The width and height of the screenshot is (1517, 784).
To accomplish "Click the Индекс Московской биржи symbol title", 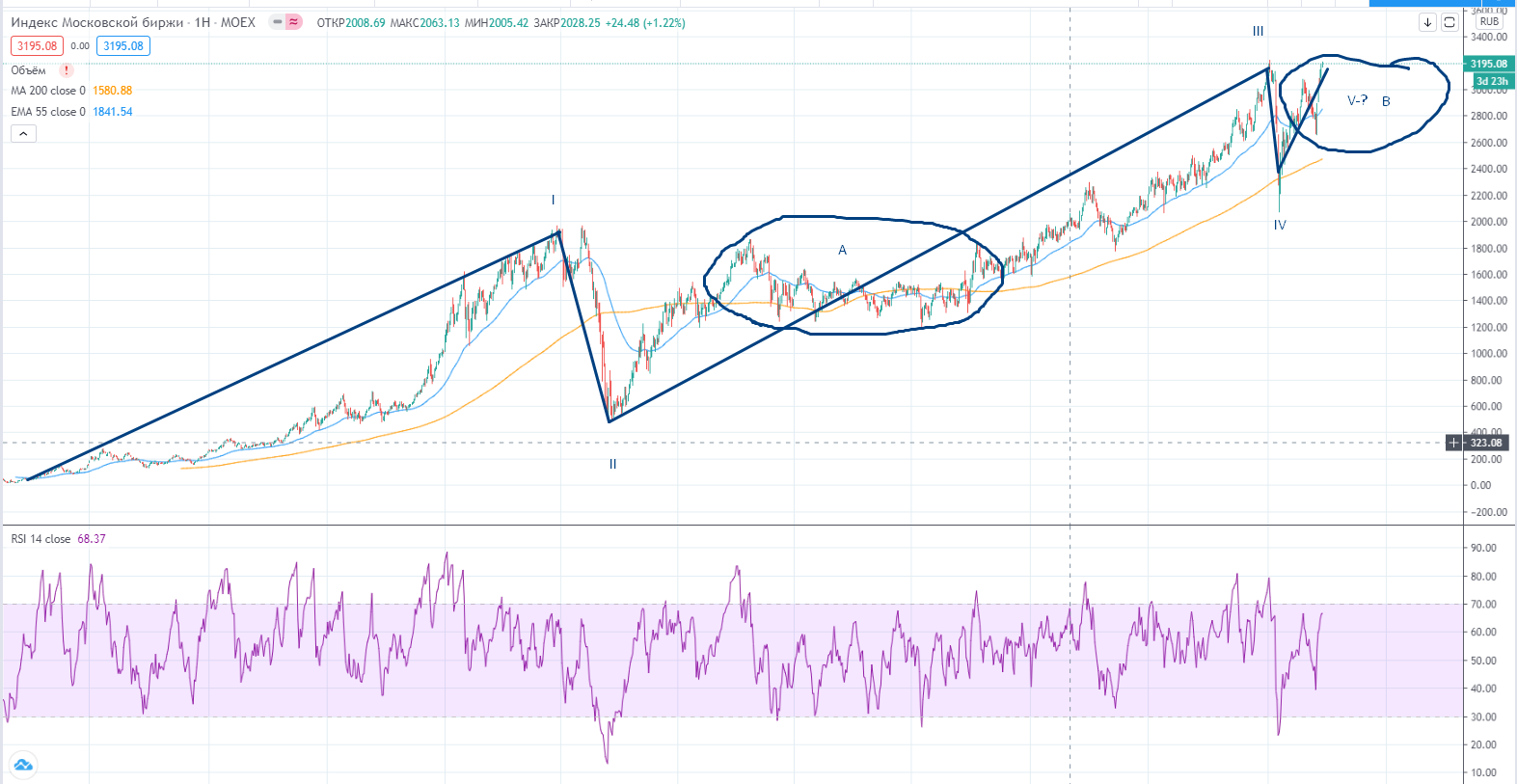I will point(96,22).
